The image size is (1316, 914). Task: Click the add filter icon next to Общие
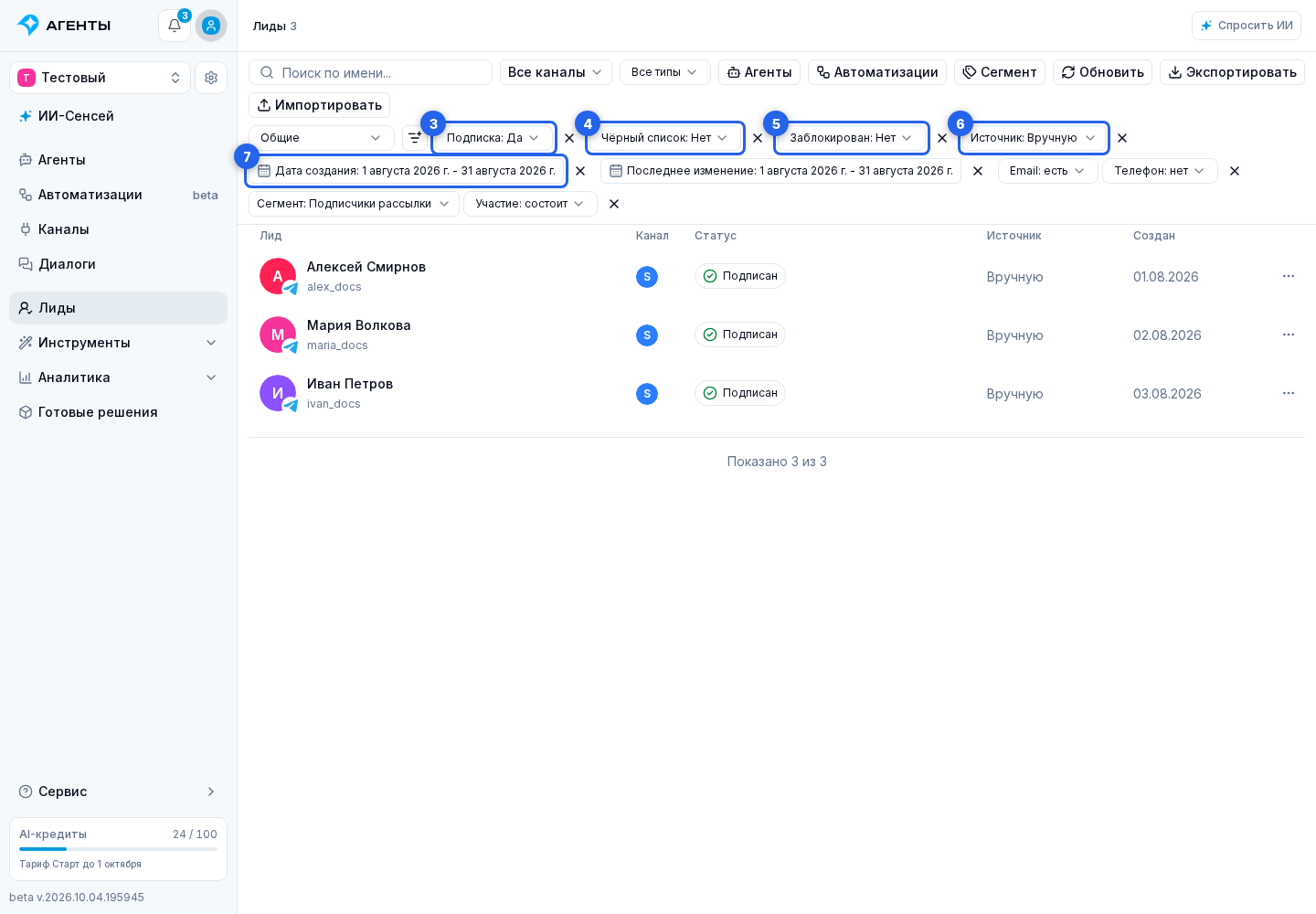[415, 138]
